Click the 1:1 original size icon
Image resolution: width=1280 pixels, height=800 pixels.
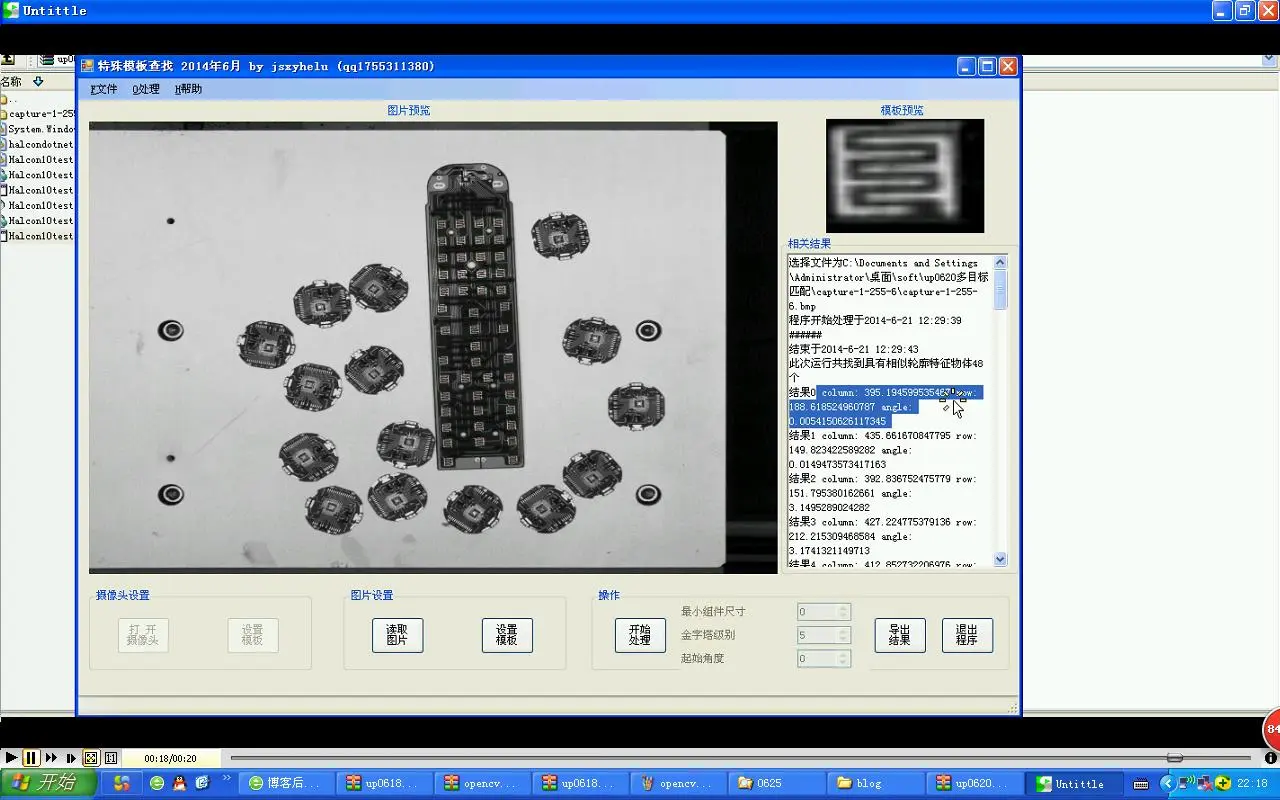[111, 758]
